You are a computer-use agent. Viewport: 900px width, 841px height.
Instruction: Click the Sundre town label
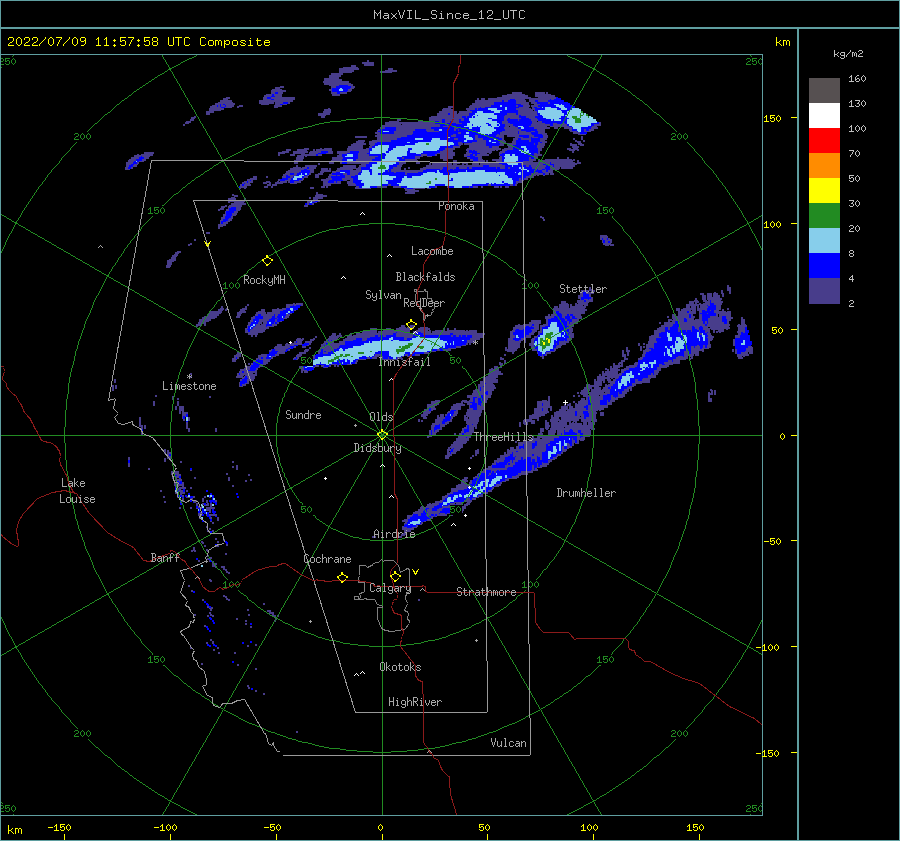point(303,414)
